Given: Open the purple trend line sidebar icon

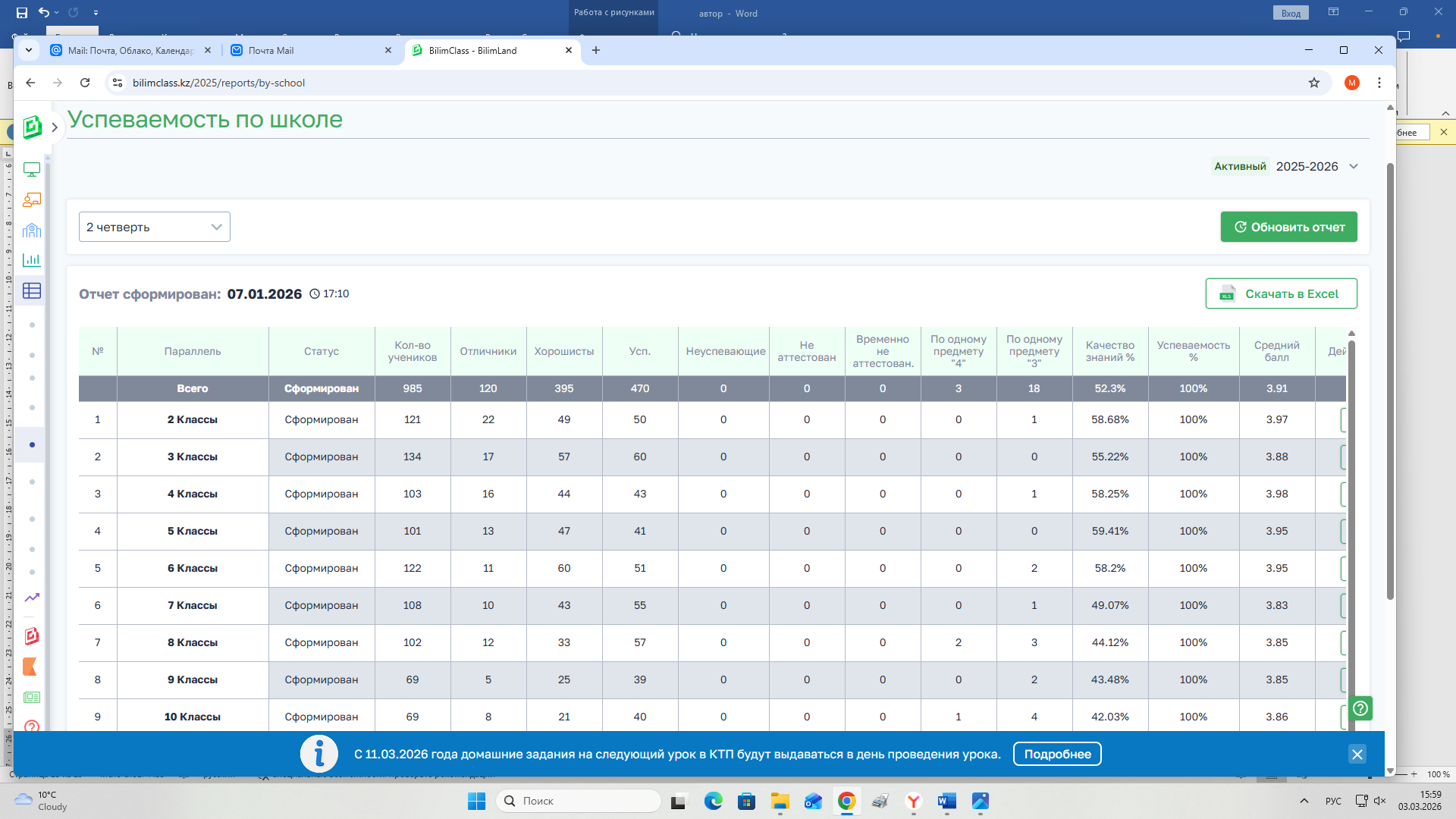Looking at the screenshot, I should 32,598.
